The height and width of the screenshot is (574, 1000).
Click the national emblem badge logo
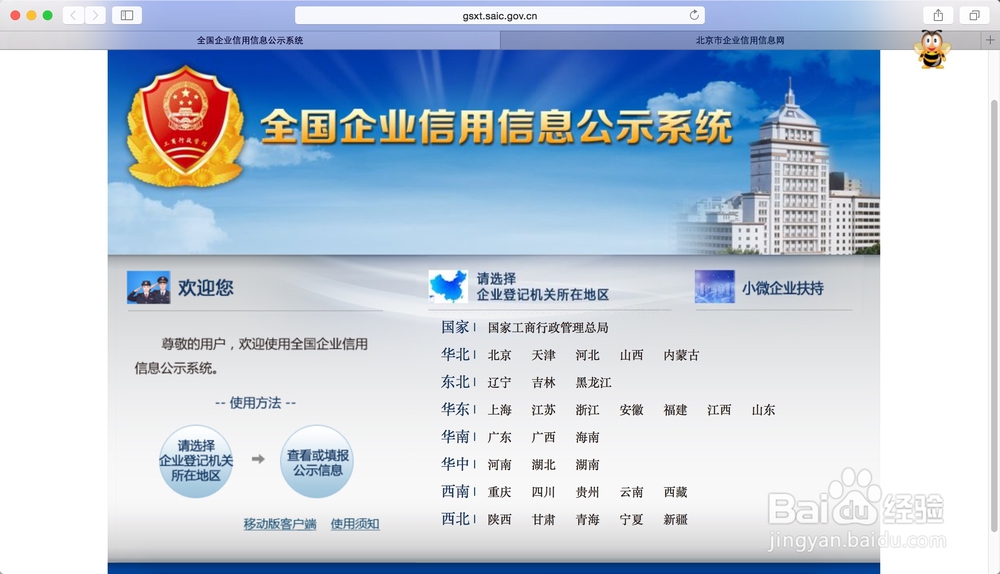(x=186, y=126)
